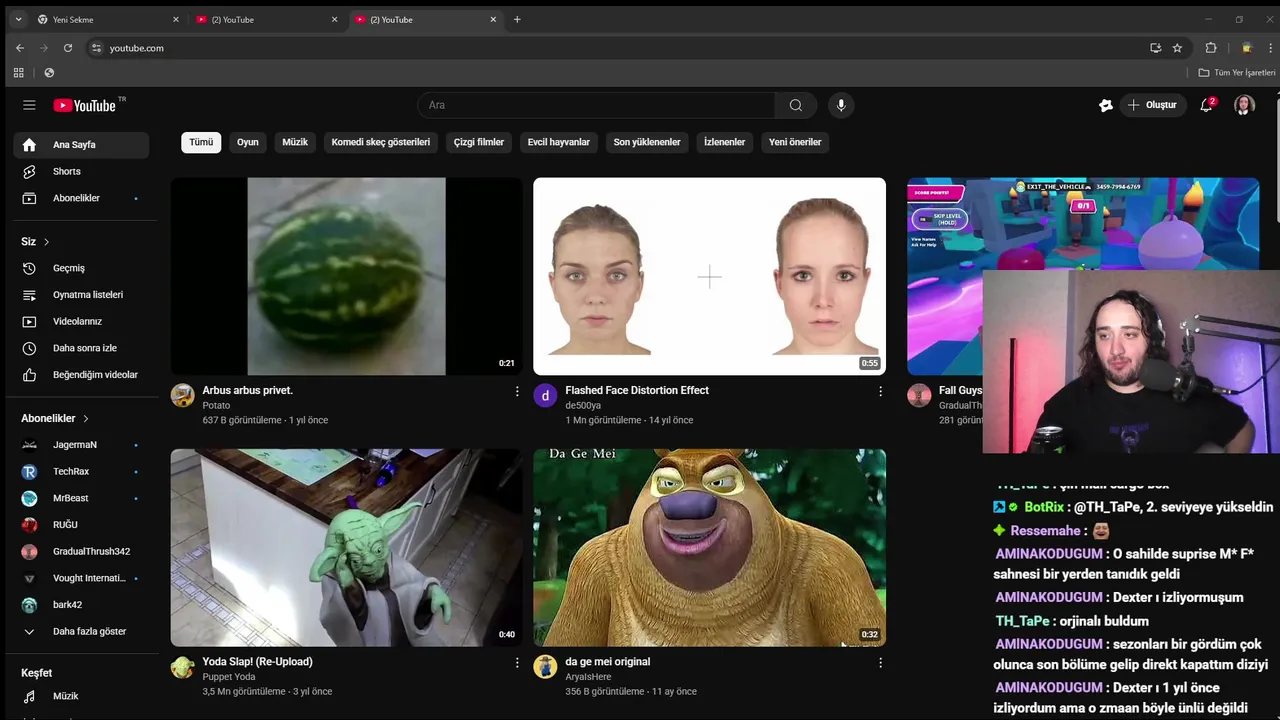Viewport: 1280px width, 720px height.
Task: Open Oynatma listeleri
Action: 81,295
